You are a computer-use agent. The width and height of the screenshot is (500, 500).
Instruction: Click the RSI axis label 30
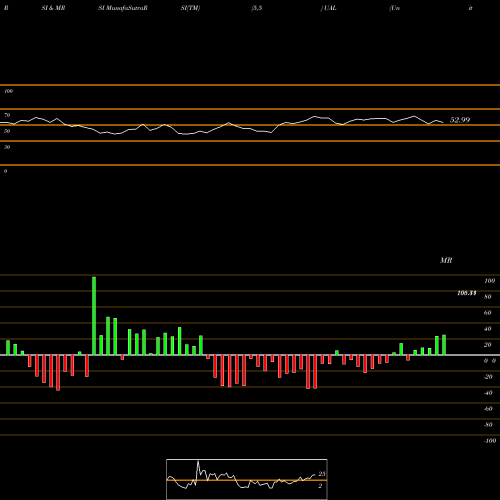tap(7, 147)
